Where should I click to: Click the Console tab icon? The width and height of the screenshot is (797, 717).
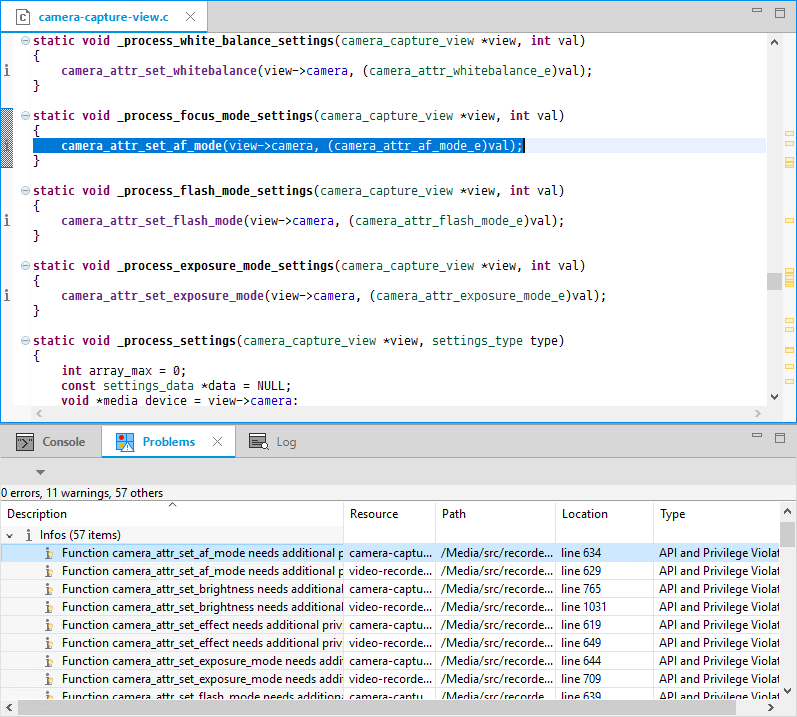click(x=25, y=442)
